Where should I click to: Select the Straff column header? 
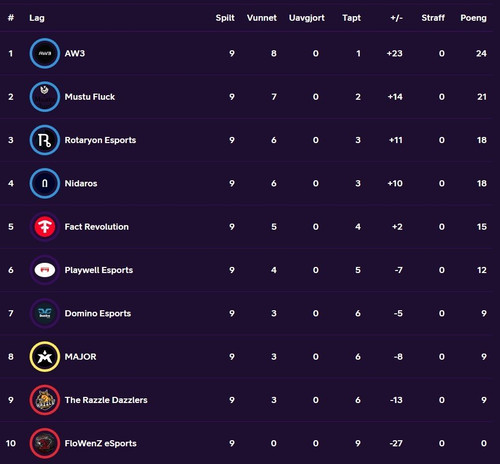[x=433, y=18]
